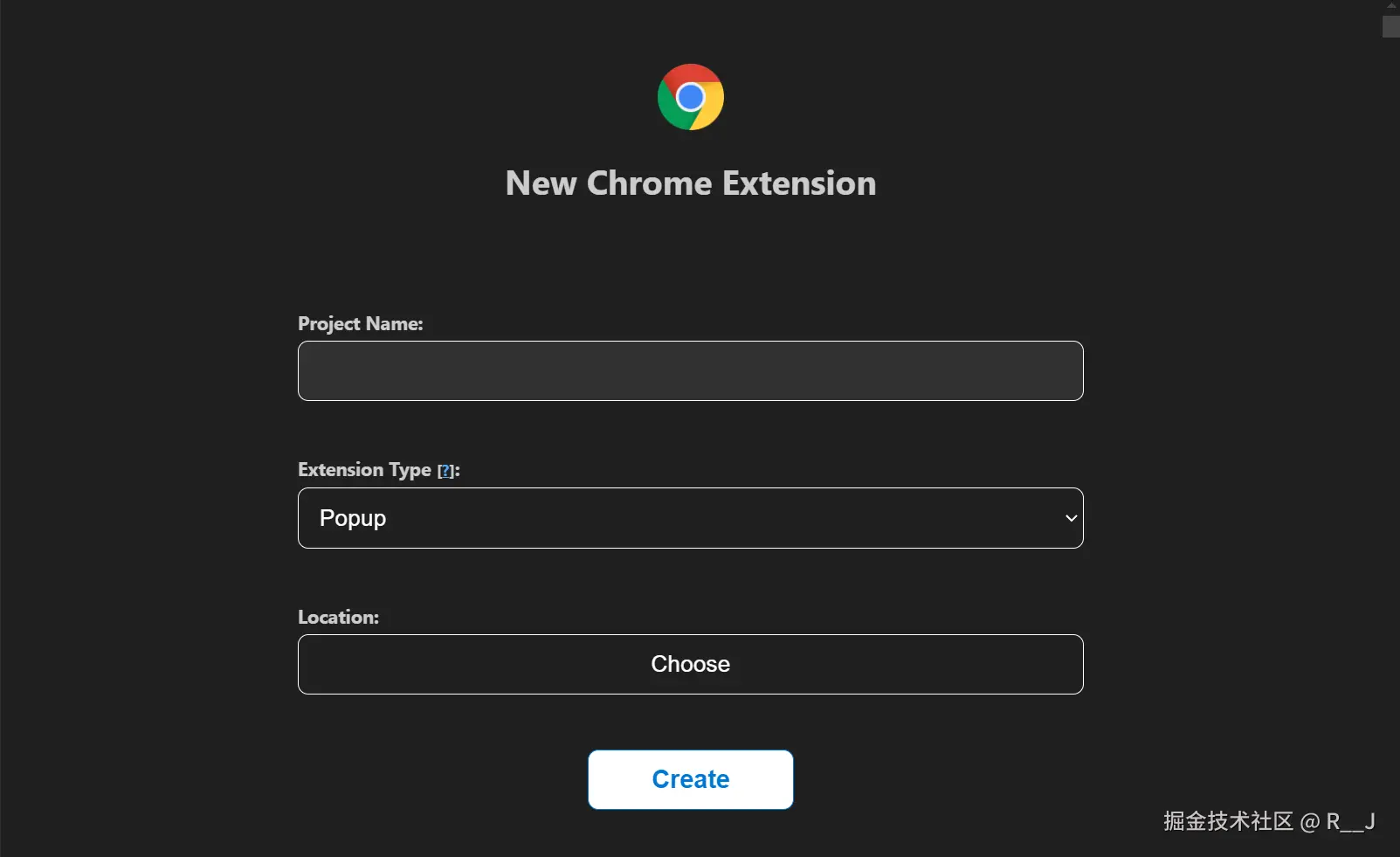Viewport: 1400px width, 857px height.
Task: Click the Extension Type dropdown chevron arrow
Action: pyautogui.click(x=1071, y=518)
